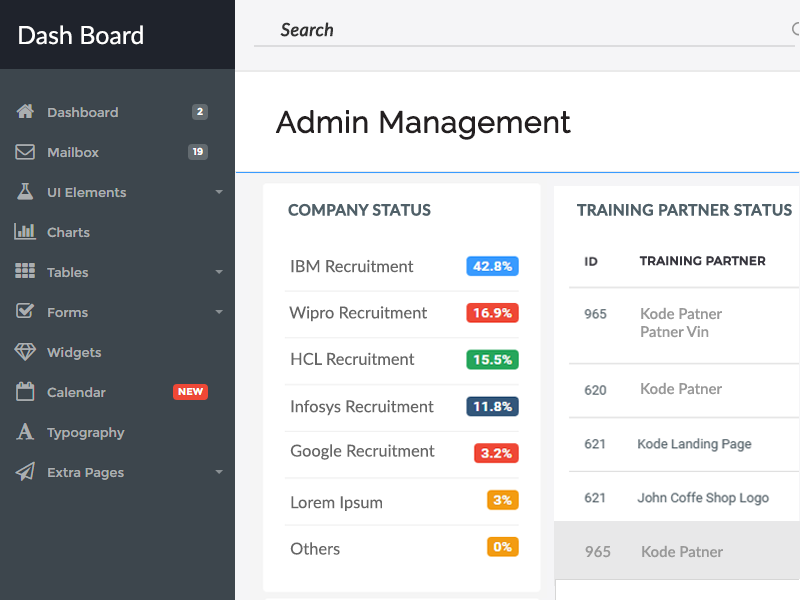This screenshot has width=800, height=600.
Task: Click the TRAINING PARTNER column header
Action: pyautogui.click(x=703, y=261)
